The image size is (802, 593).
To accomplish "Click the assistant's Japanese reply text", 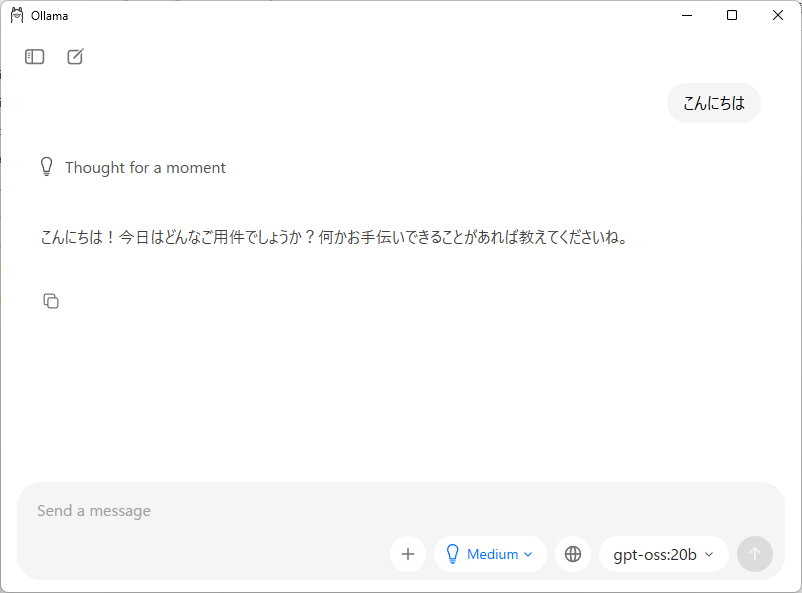I will [x=334, y=238].
